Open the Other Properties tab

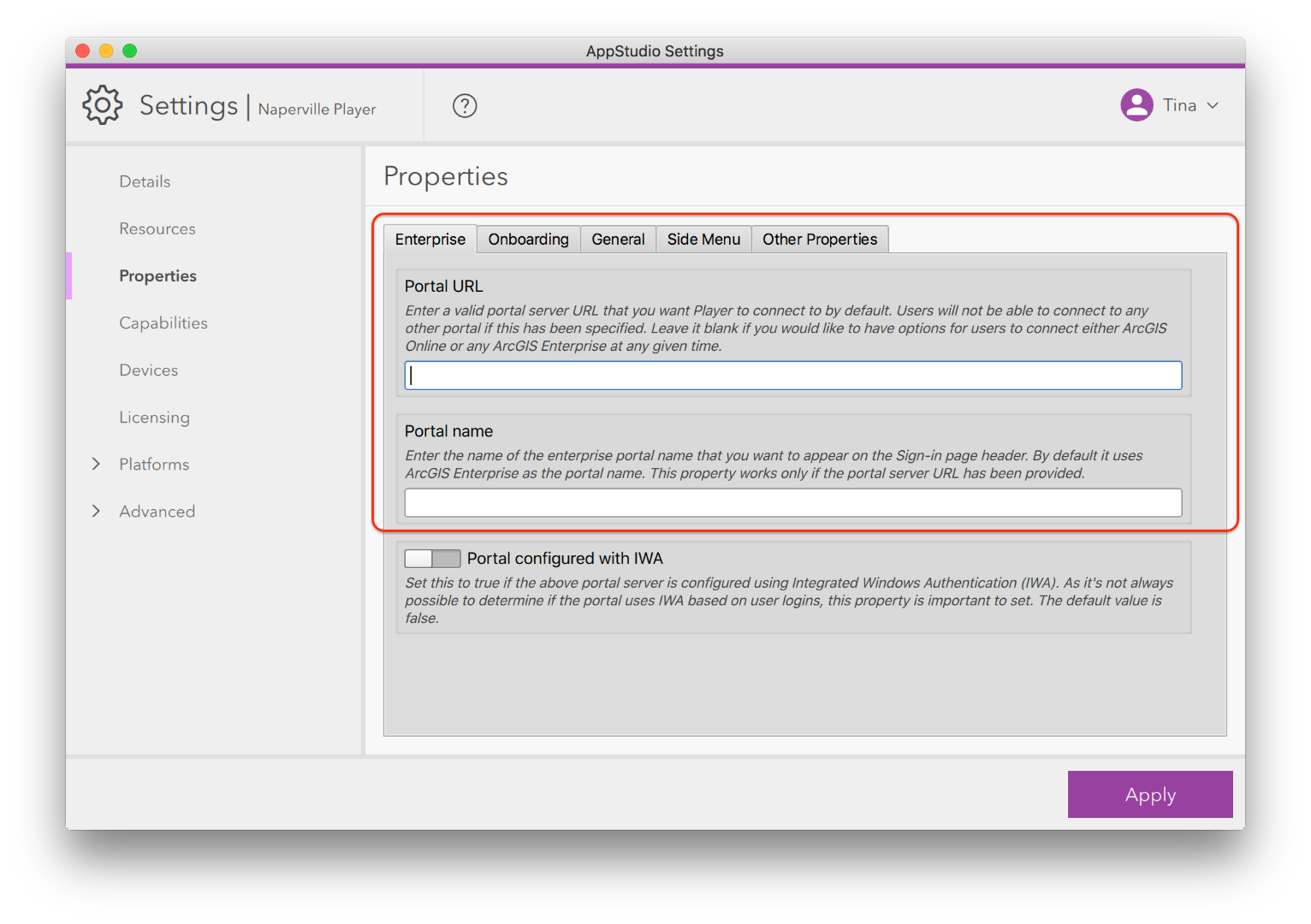pyautogui.click(x=820, y=240)
